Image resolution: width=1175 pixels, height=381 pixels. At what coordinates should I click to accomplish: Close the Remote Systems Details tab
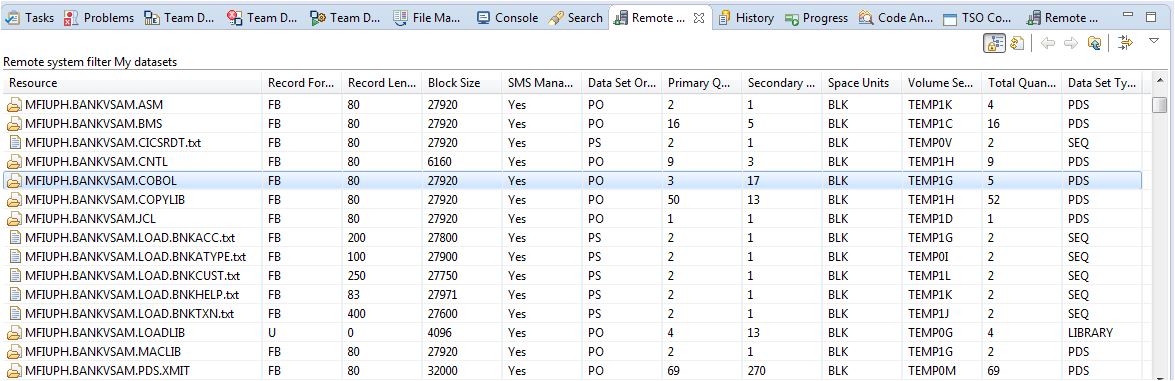[x=698, y=18]
